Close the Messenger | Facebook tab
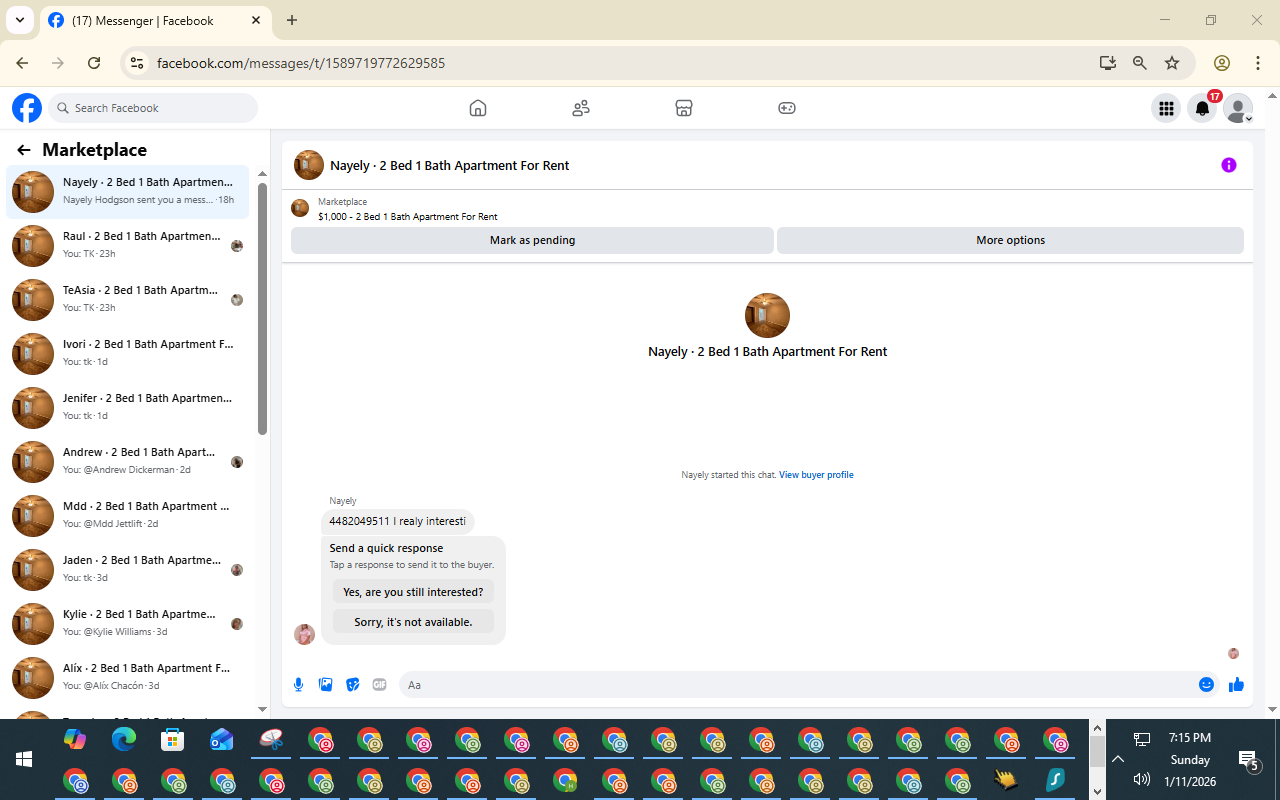Viewport: 1280px width, 800px height. tap(256, 20)
